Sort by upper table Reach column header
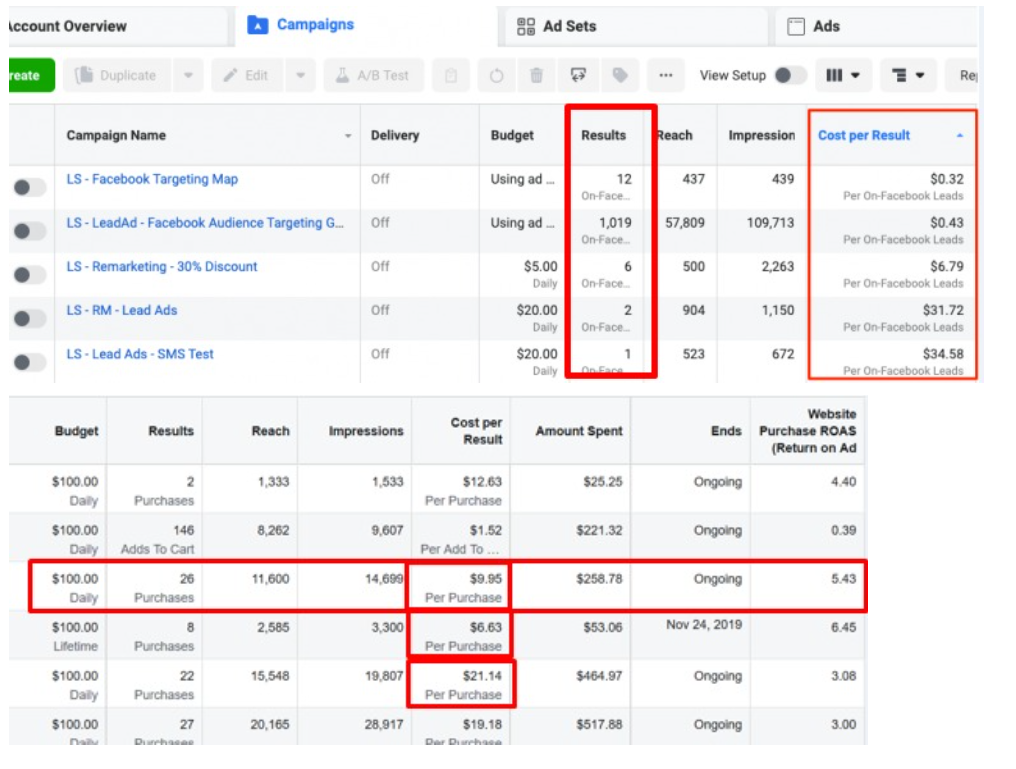 (x=675, y=135)
